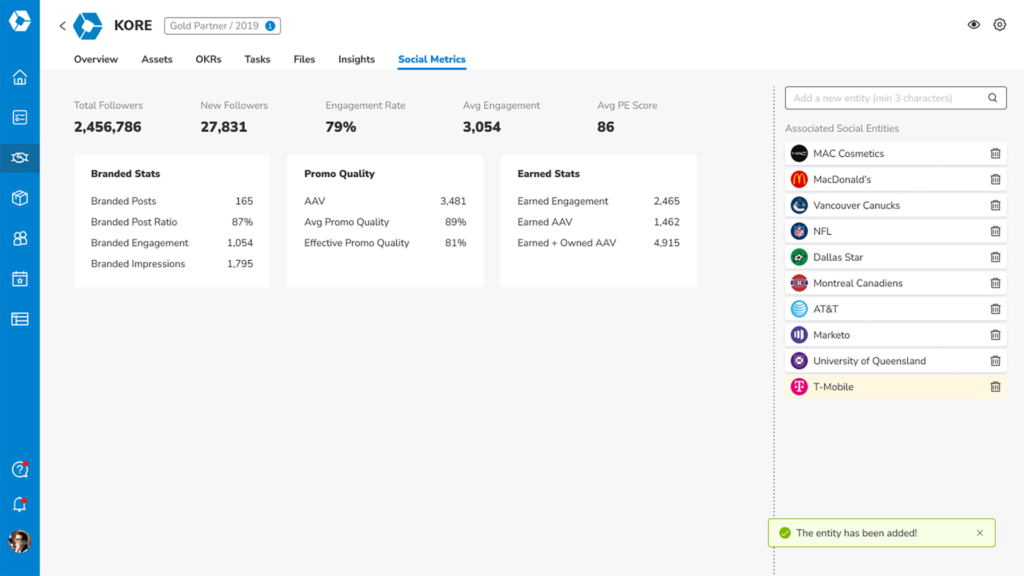
Task: Open the settings gear icon
Action: tap(999, 25)
